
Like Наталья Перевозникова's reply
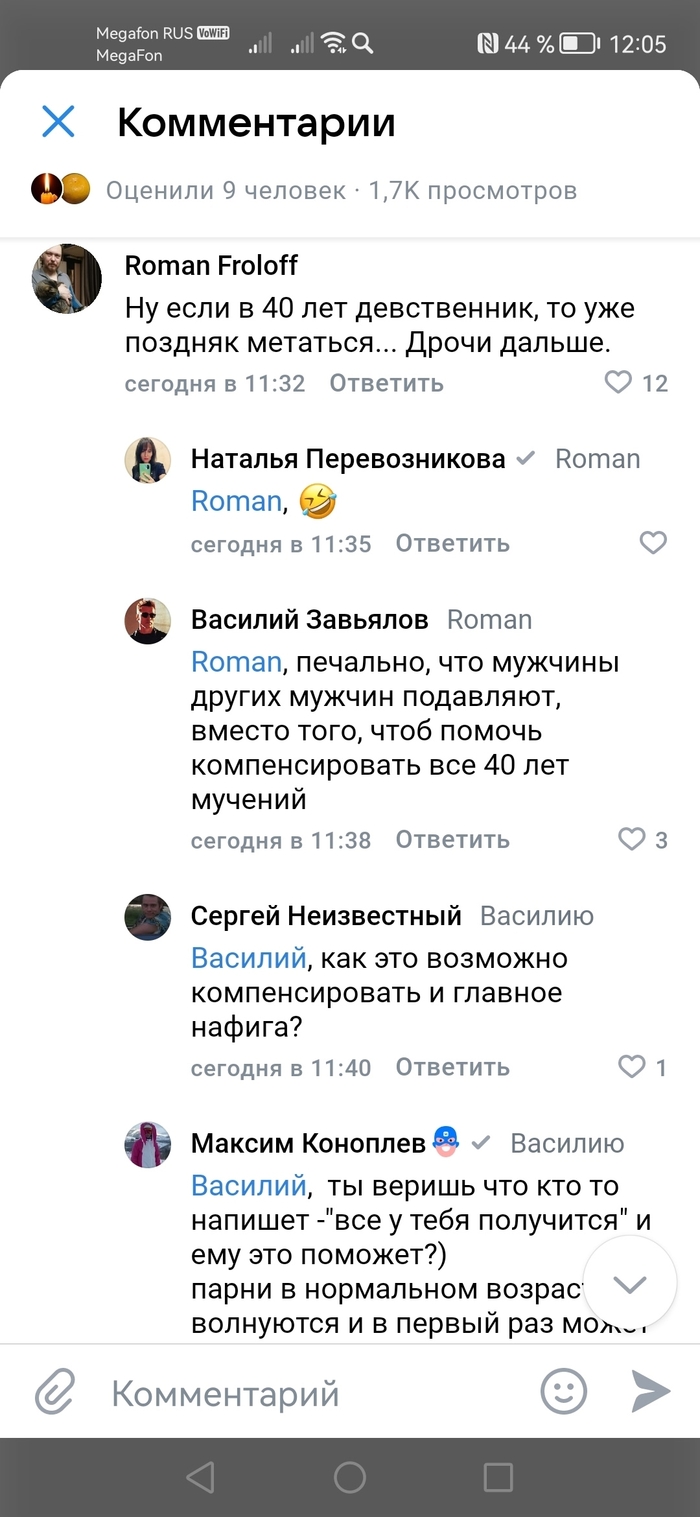point(653,543)
